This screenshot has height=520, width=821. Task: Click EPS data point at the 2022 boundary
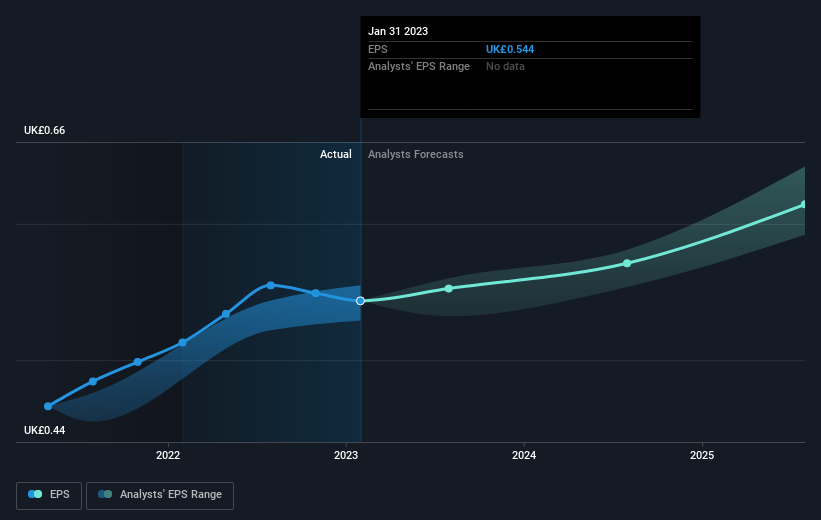tap(183, 342)
